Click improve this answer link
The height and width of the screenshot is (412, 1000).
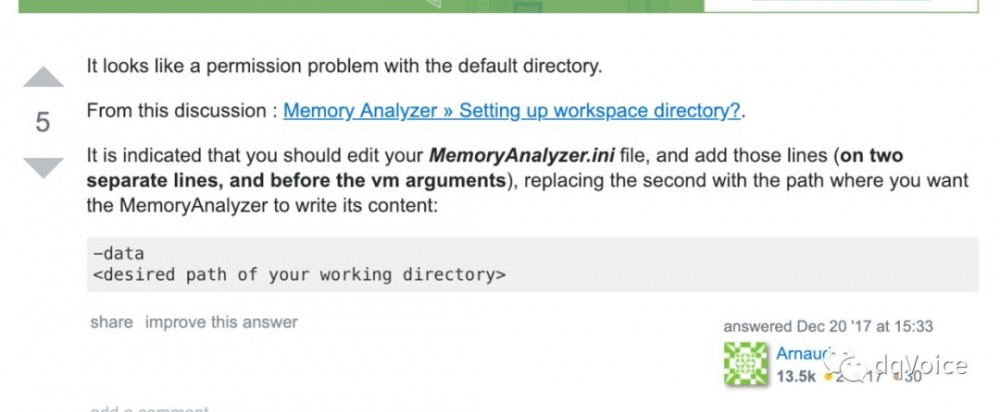coord(221,322)
